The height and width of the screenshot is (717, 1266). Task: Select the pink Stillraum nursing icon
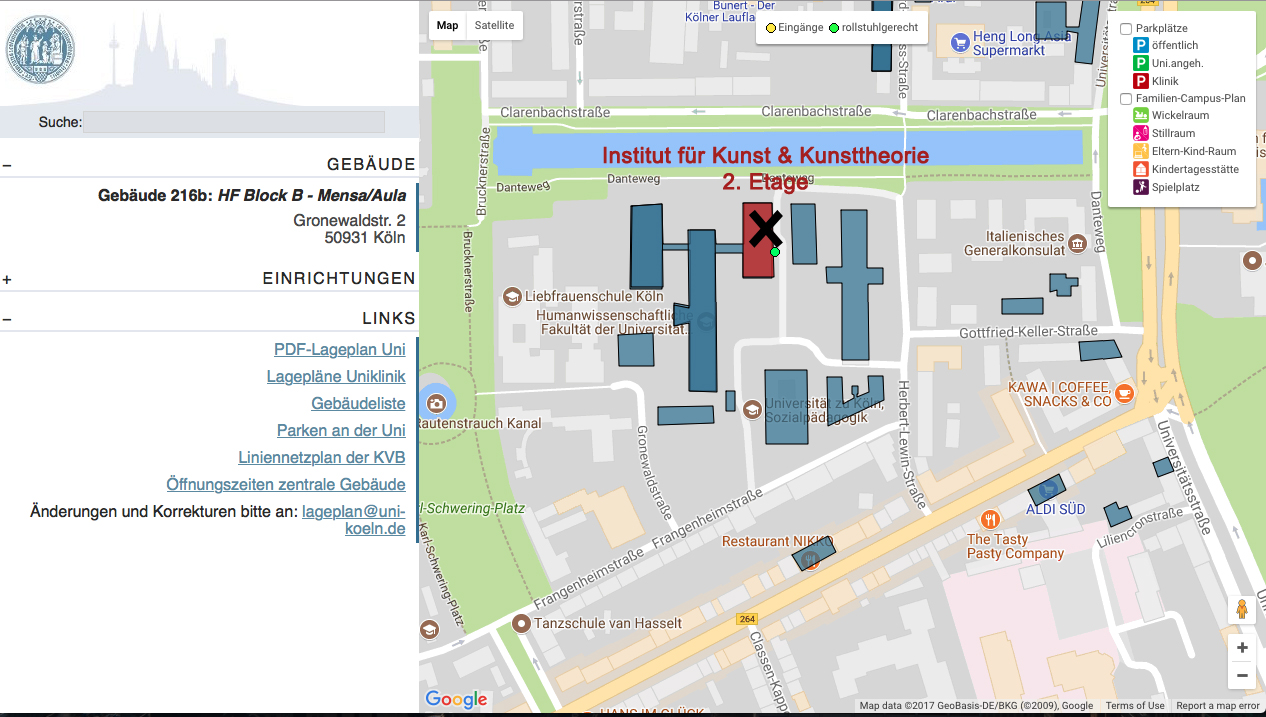[x=1140, y=133]
